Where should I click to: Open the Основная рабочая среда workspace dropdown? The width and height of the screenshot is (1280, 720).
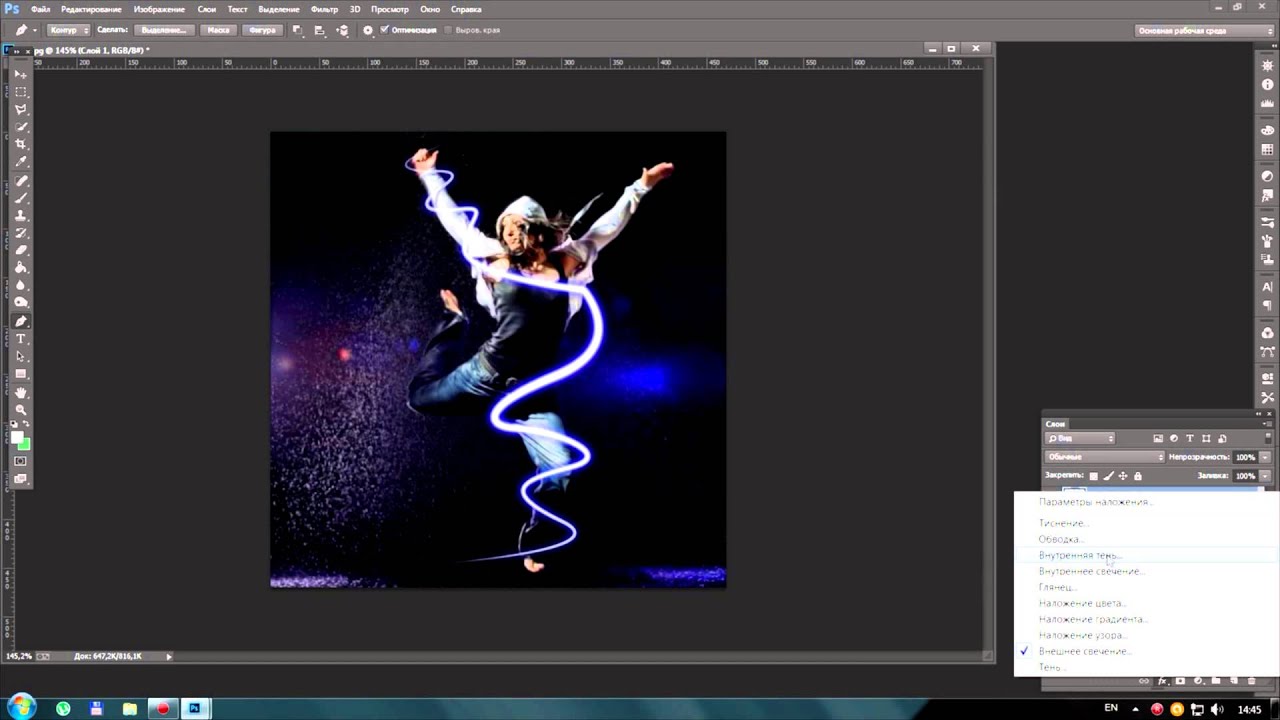(x=1205, y=30)
